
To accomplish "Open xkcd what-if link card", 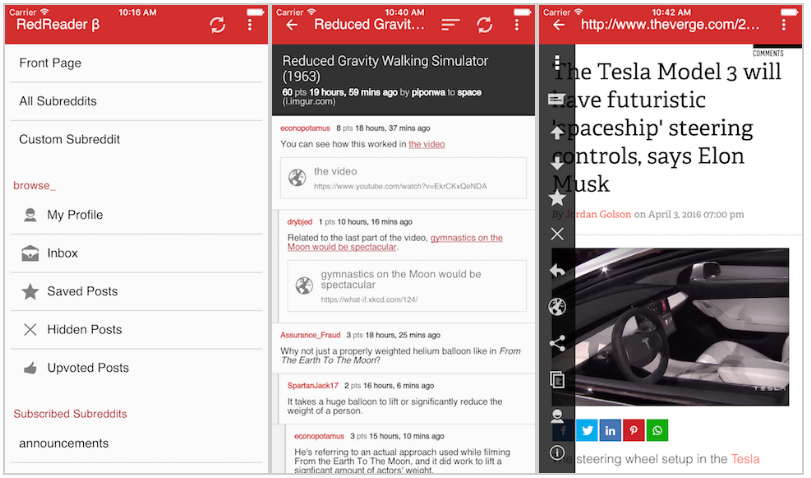I will coord(407,286).
